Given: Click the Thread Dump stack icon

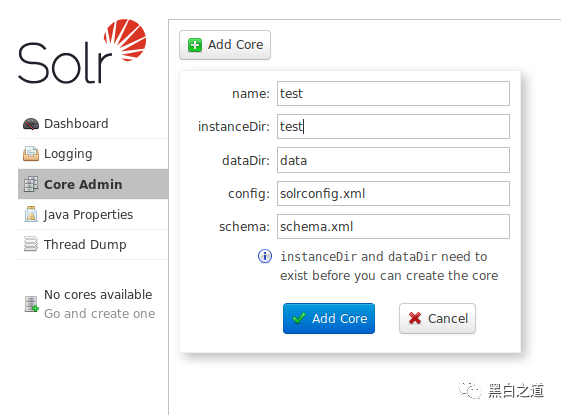Looking at the screenshot, I should [x=31, y=244].
